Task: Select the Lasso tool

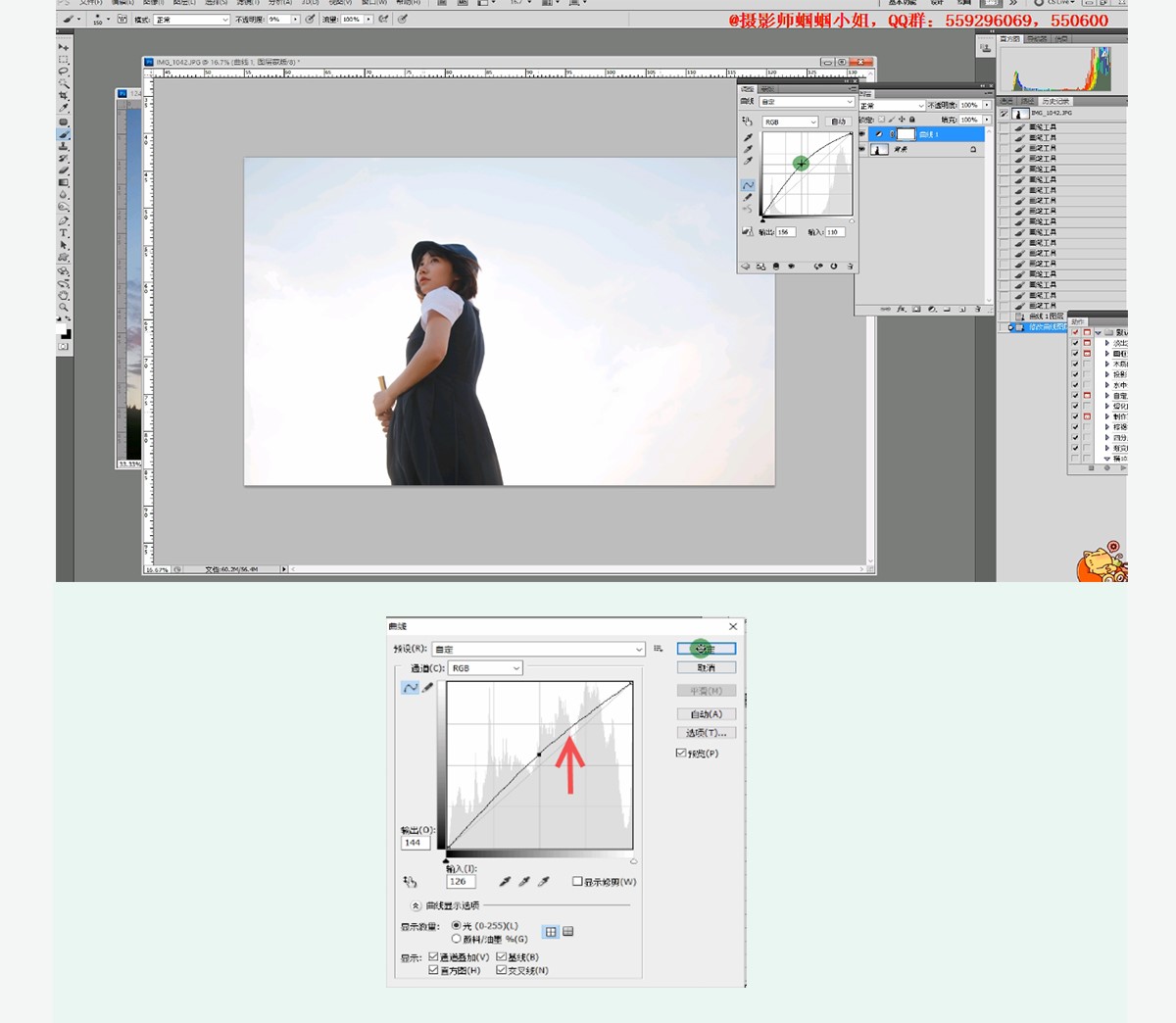Action: pyautogui.click(x=64, y=71)
